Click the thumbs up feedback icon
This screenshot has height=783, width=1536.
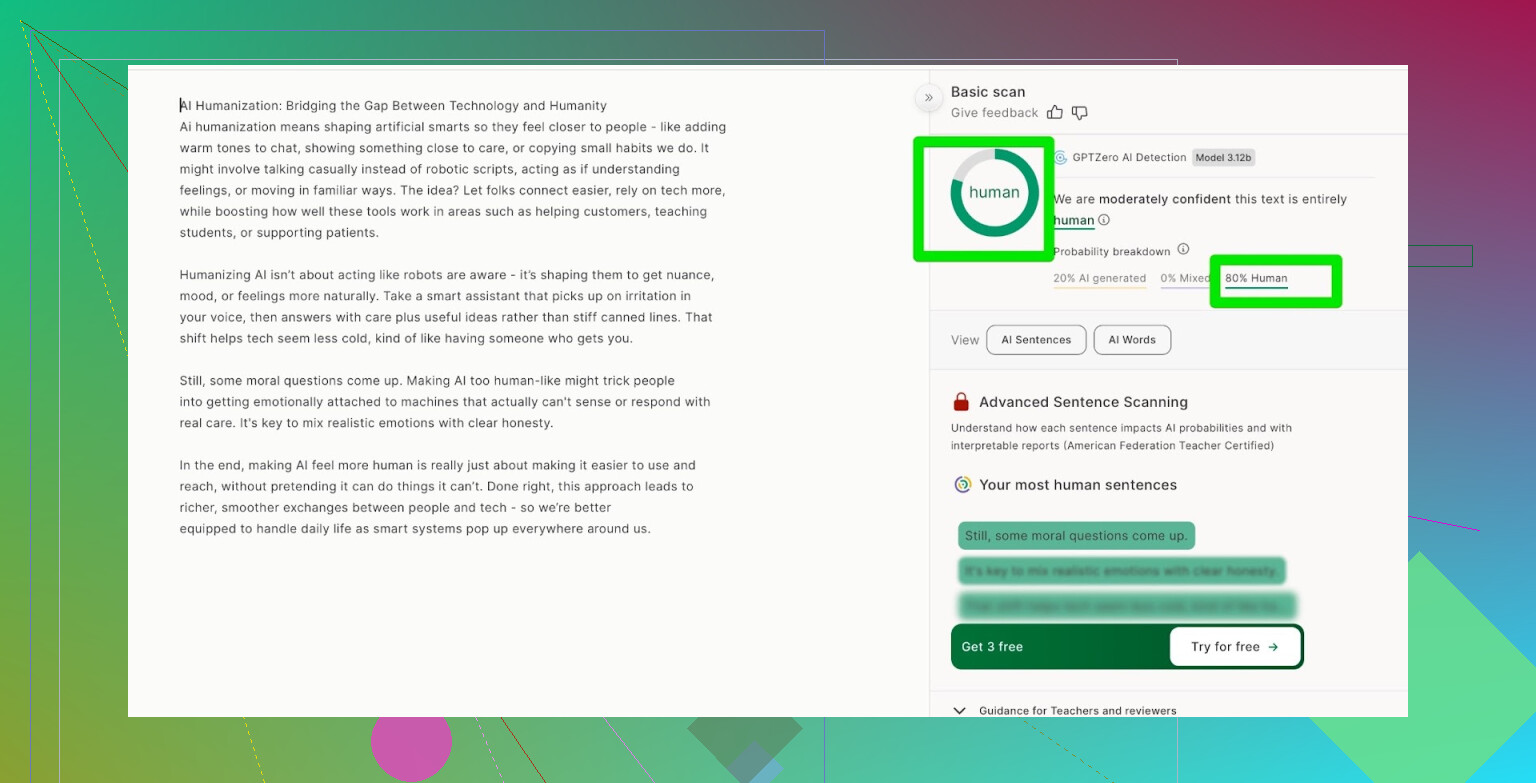pos(1056,113)
